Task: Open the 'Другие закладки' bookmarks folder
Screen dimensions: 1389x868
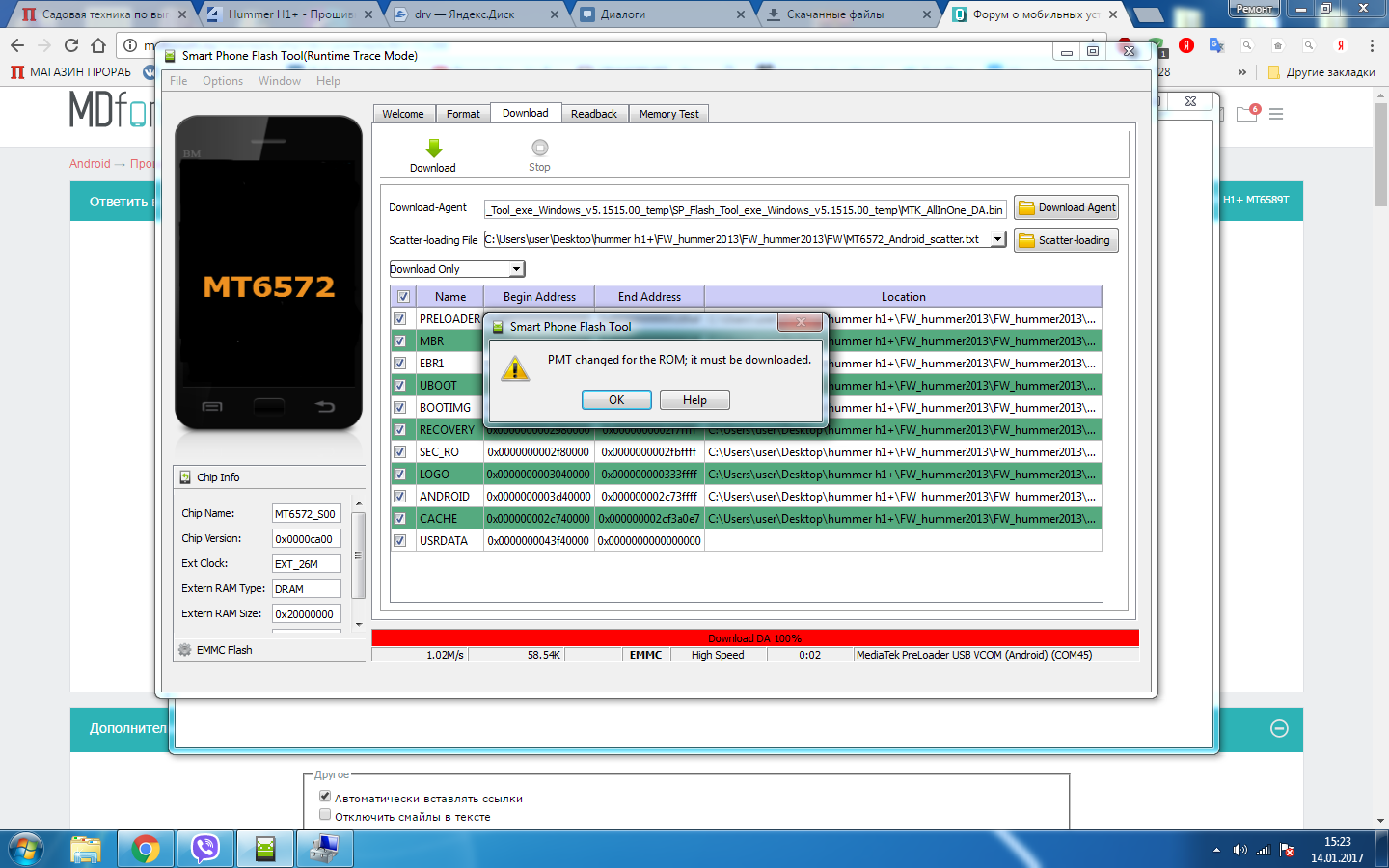Action: coord(1321,72)
